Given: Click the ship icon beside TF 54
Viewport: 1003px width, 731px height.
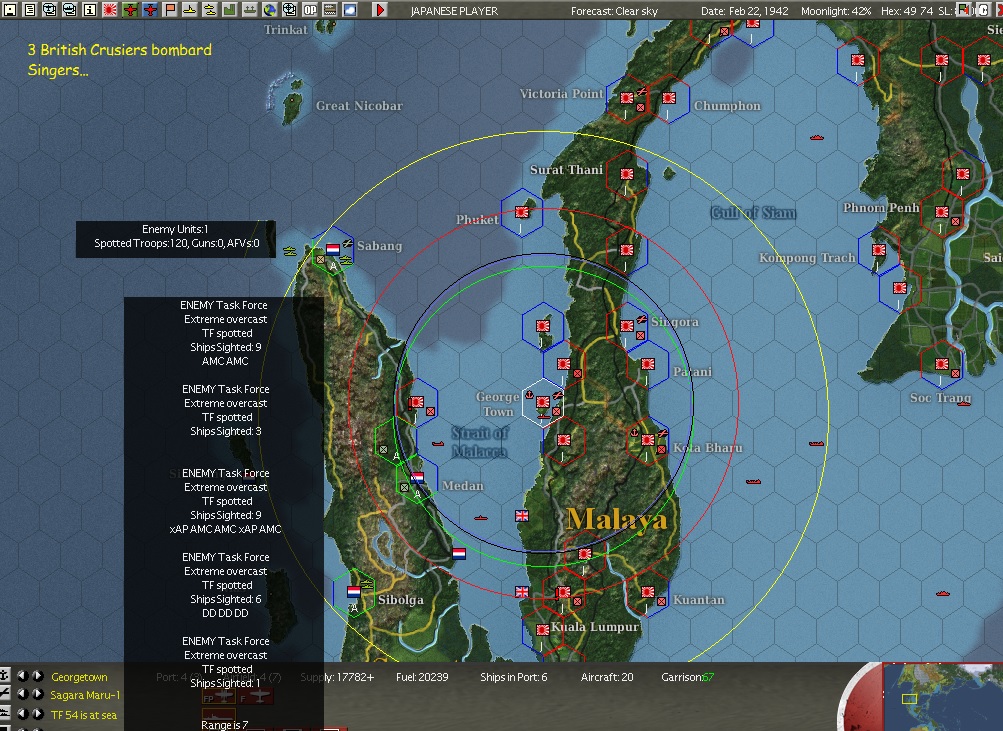Looking at the screenshot, I should tap(4, 713).
